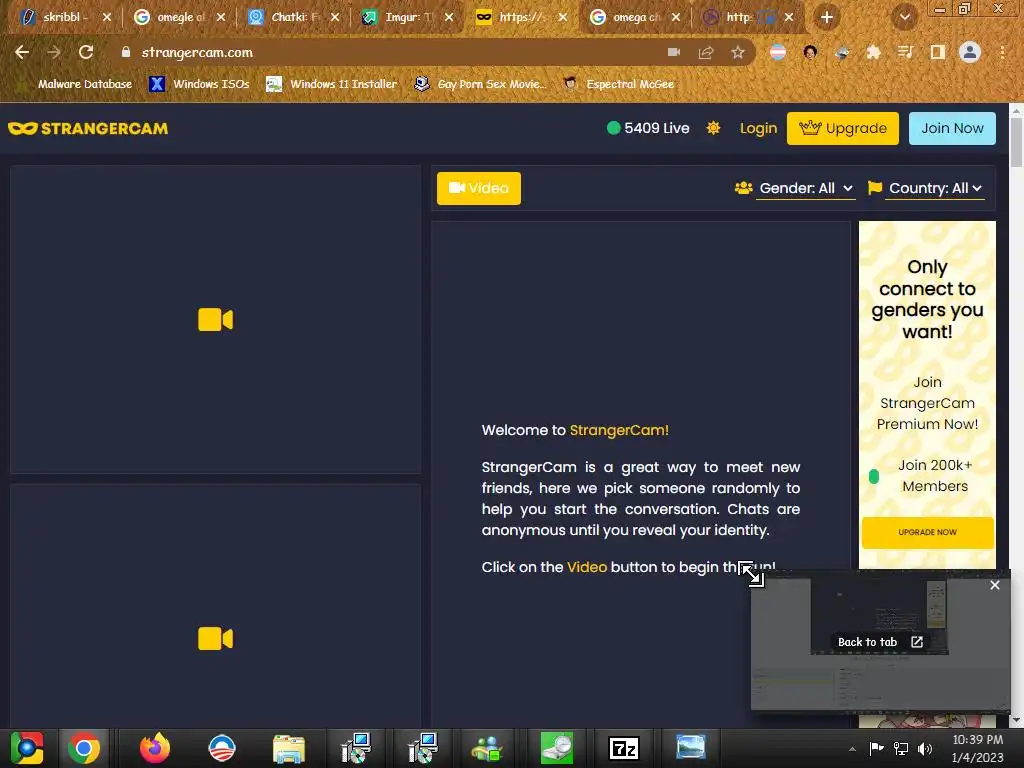Click the taskbar volume speaker icon
Screen dimensions: 1024x768
(925, 748)
